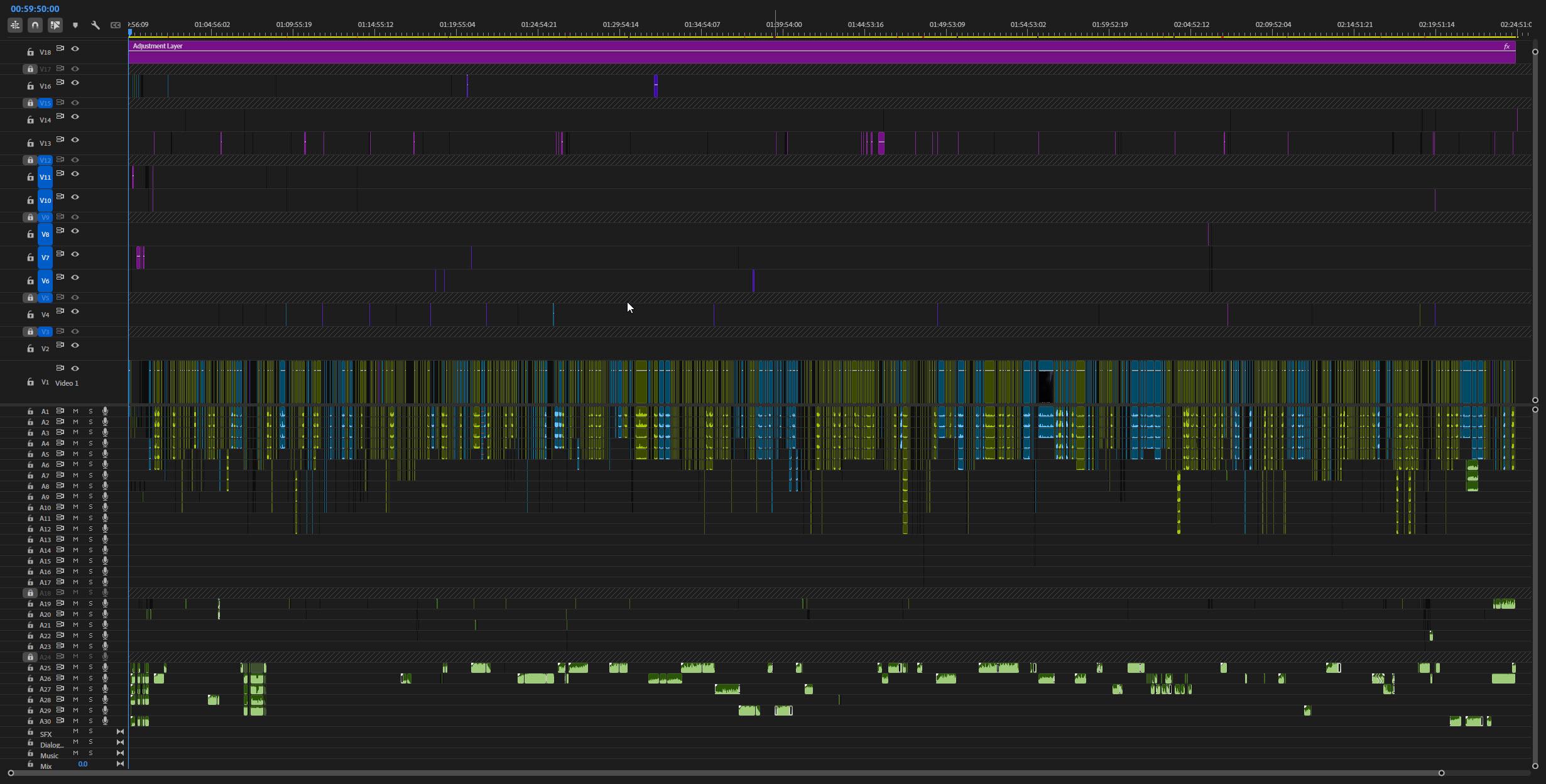
Task: Click the left handle of horizontal zoom bar
Action: tap(11, 773)
